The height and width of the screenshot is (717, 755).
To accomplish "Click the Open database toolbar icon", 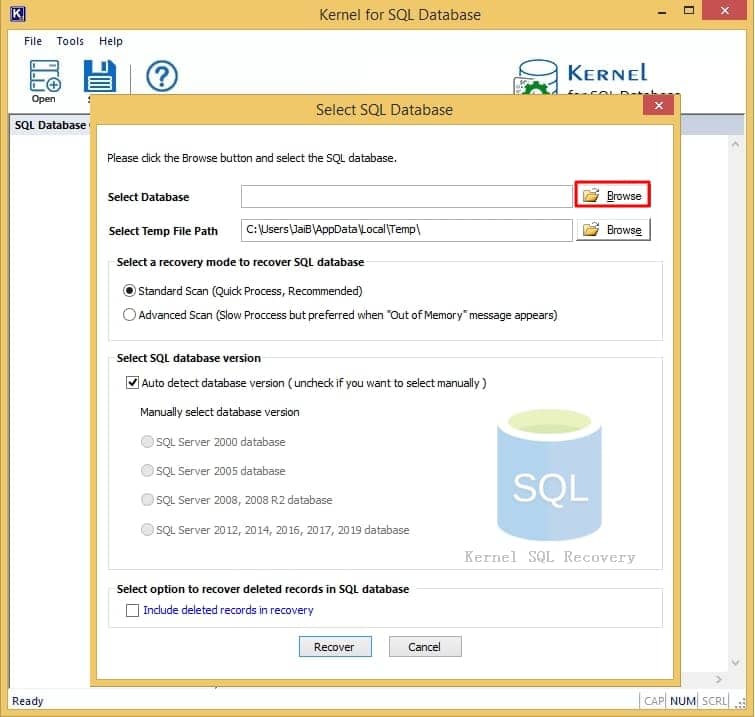I will [x=44, y=80].
